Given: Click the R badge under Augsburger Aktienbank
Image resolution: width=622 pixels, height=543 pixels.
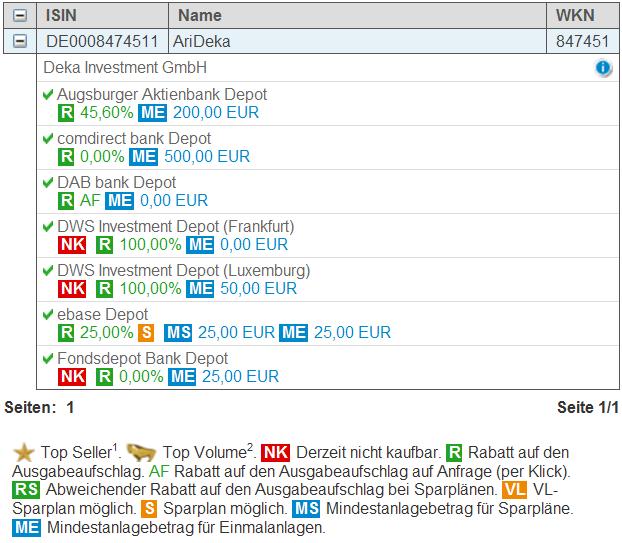Looking at the screenshot, I should click(66, 113).
